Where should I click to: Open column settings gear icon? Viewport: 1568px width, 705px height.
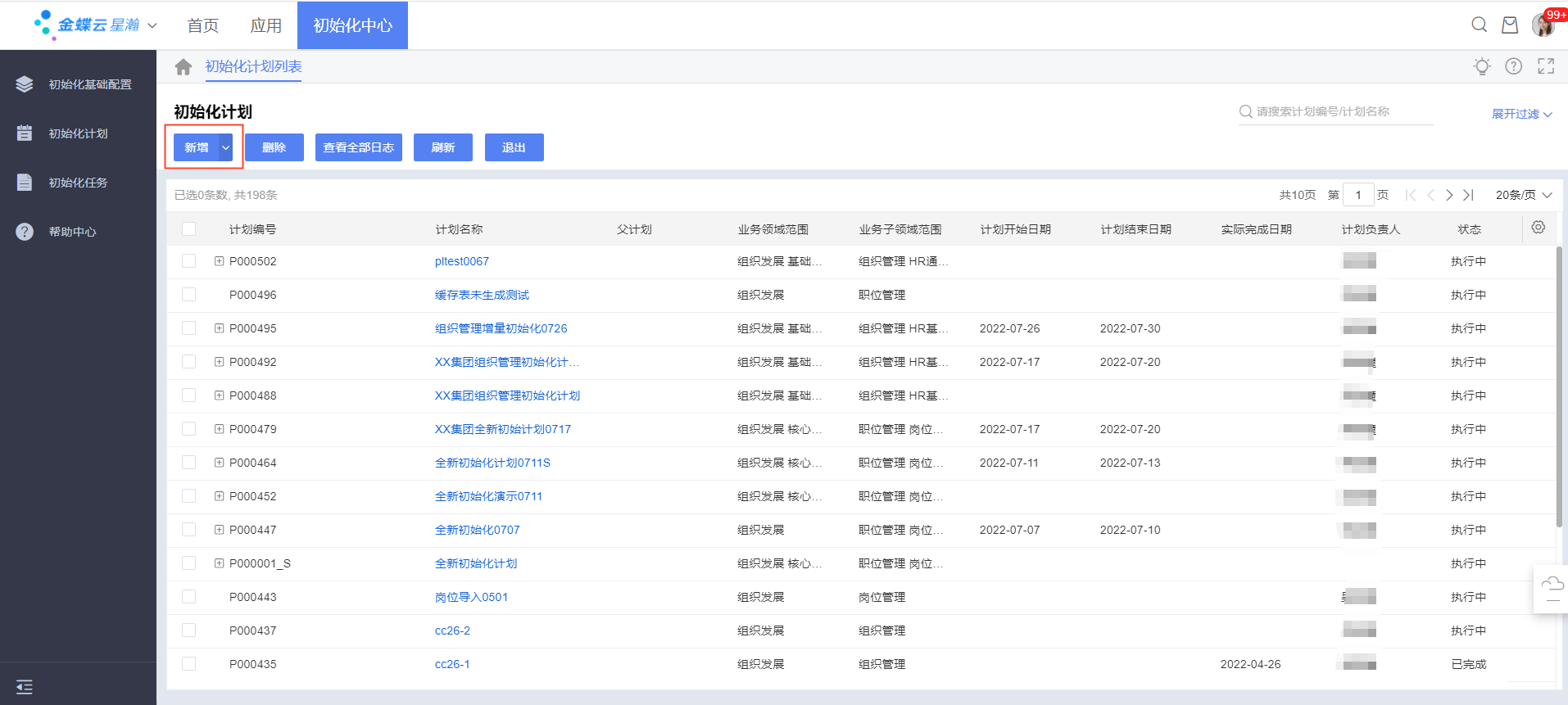click(1538, 228)
